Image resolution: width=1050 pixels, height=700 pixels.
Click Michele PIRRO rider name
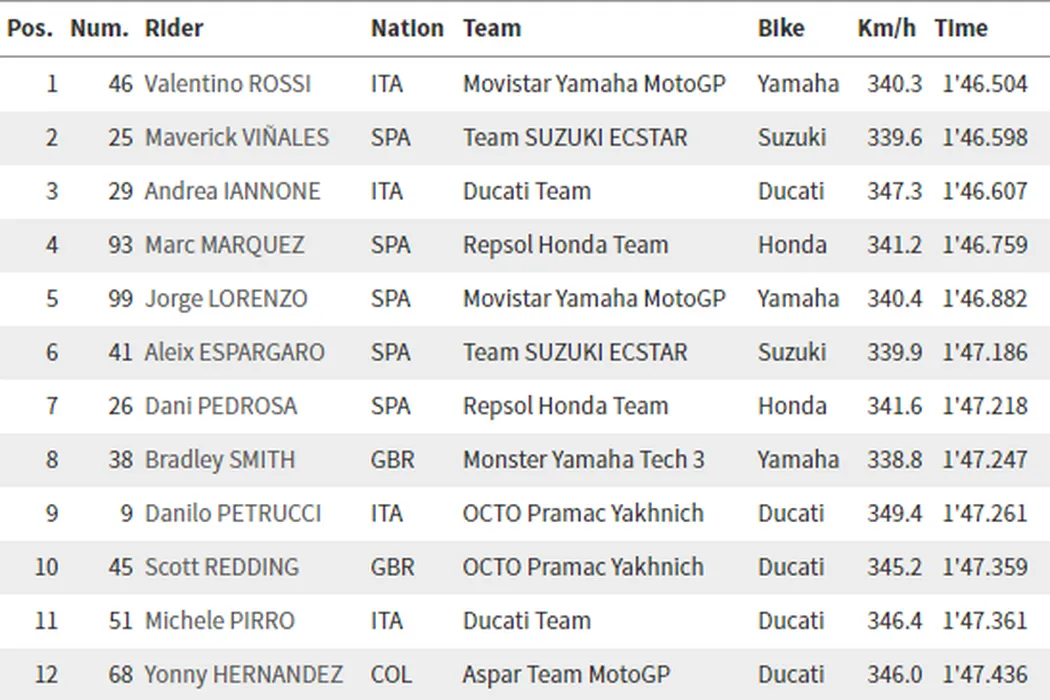click(220, 621)
